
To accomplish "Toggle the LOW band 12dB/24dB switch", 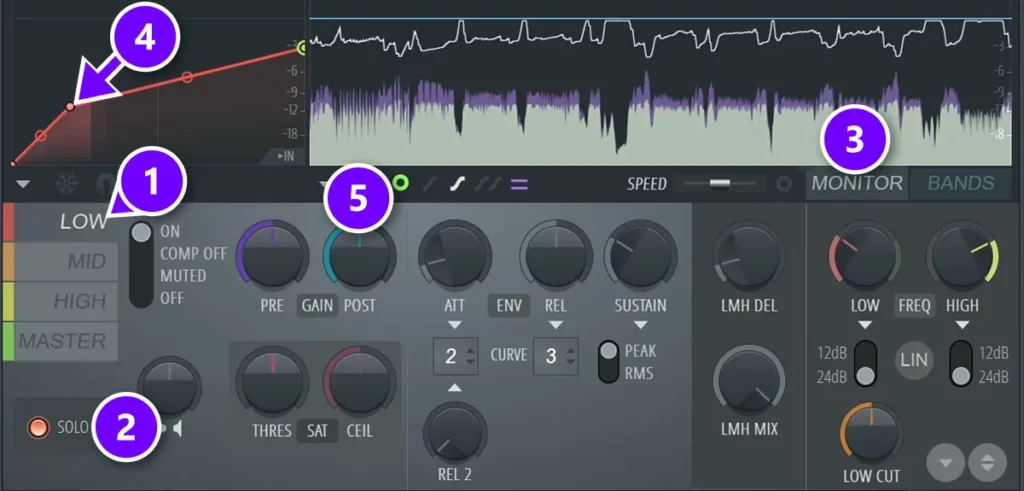I will [x=866, y=364].
